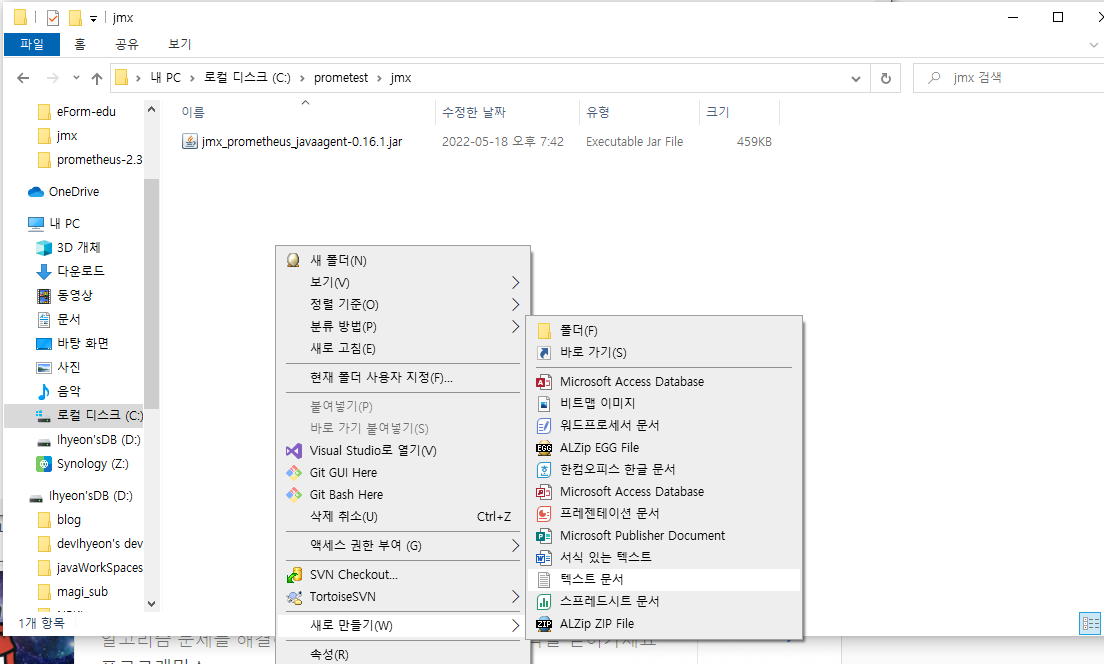
Task: Expand the 보기(V) submenu
Action: point(403,282)
